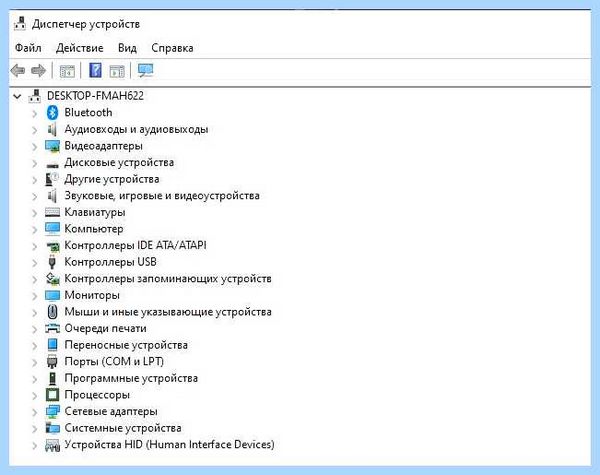The image size is (600, 475).
Task: Select the Другие устройства label
Action: click(112, 179)
